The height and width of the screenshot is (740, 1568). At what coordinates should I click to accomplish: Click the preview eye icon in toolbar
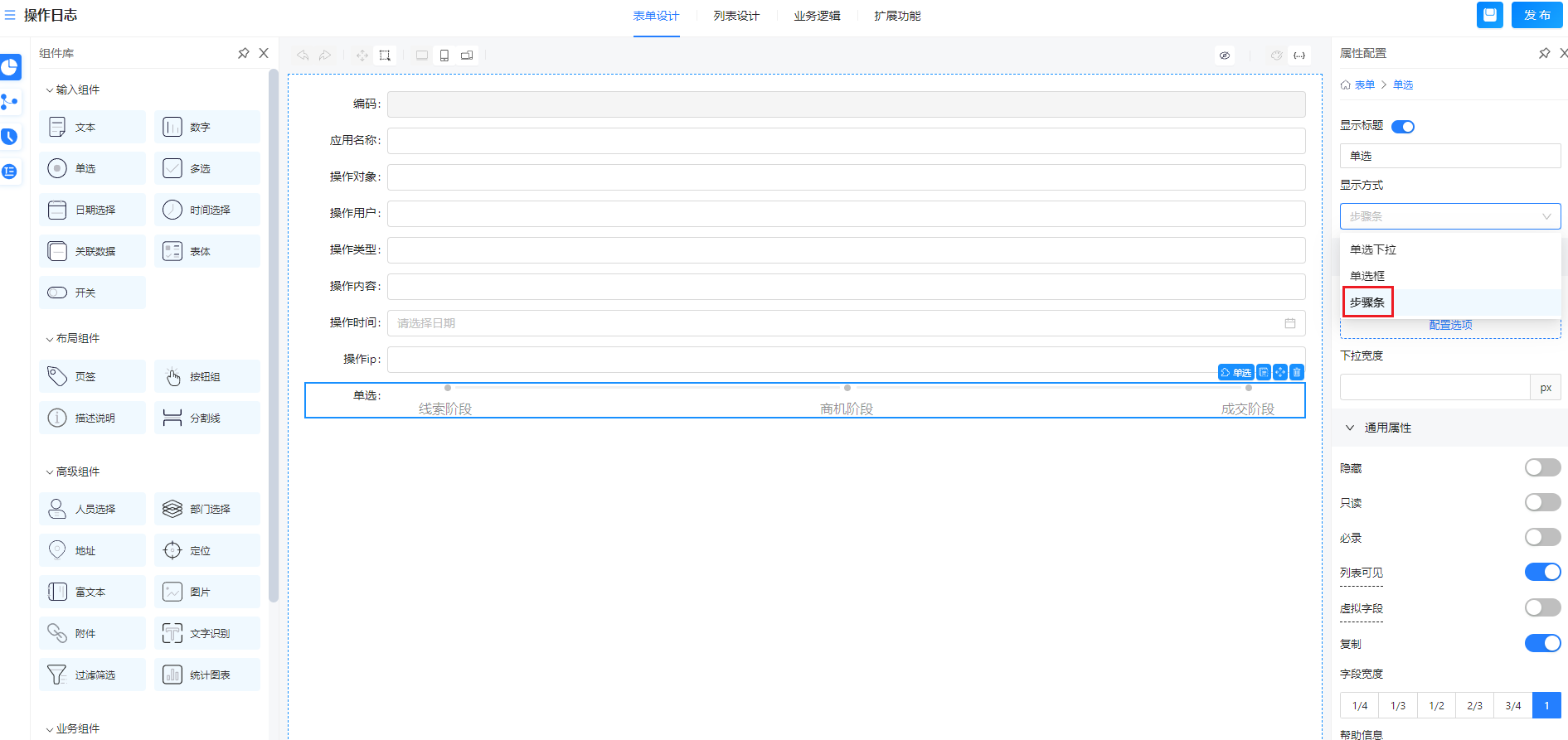1224,56
